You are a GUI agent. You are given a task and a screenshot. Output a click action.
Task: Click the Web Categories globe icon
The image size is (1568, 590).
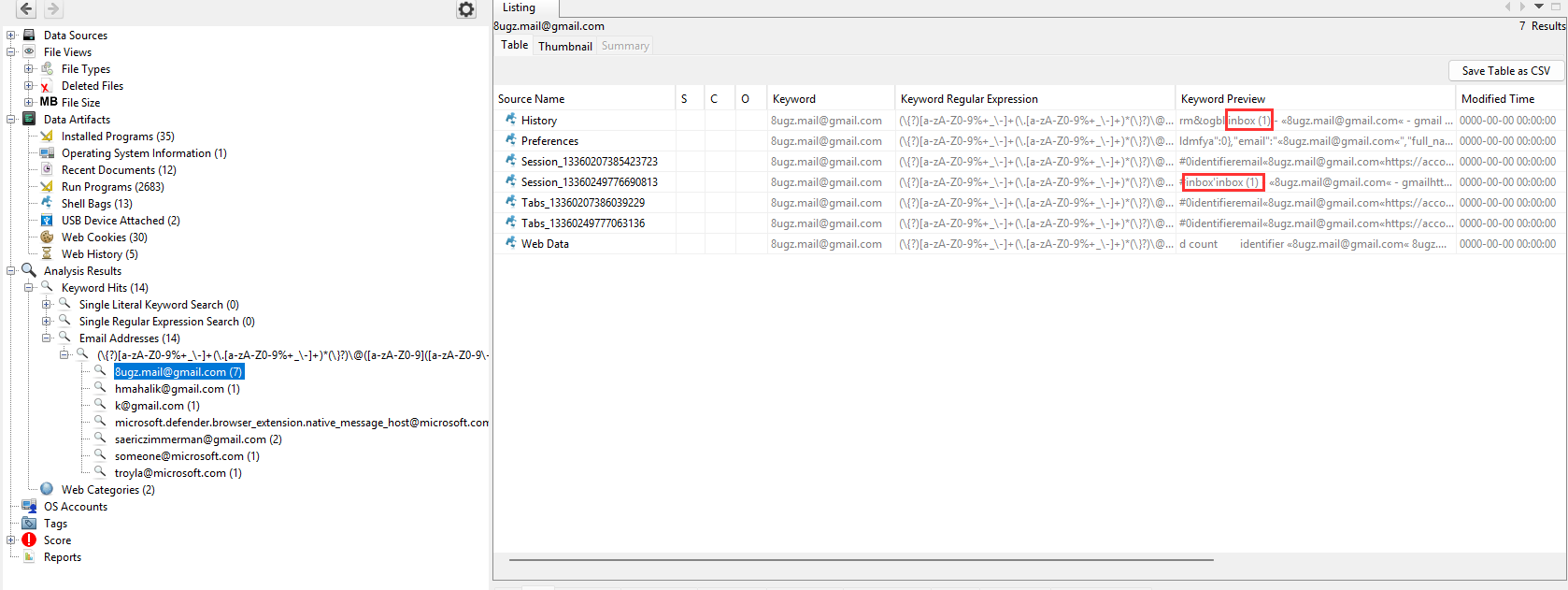click(47, 490)
